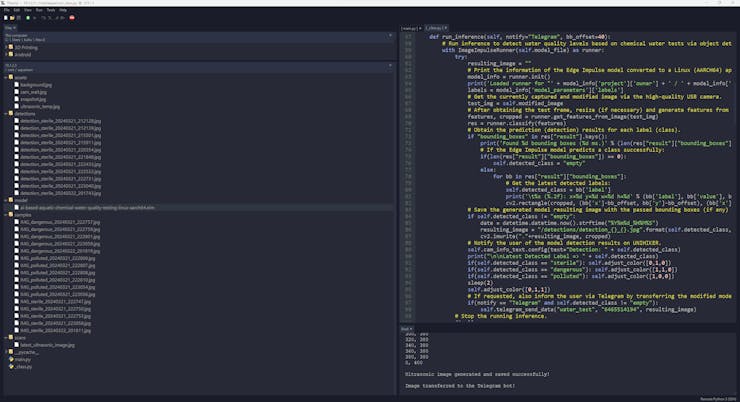740x402 pixels.
Task: Click the Debug current script icon
Action: [37, 18]
